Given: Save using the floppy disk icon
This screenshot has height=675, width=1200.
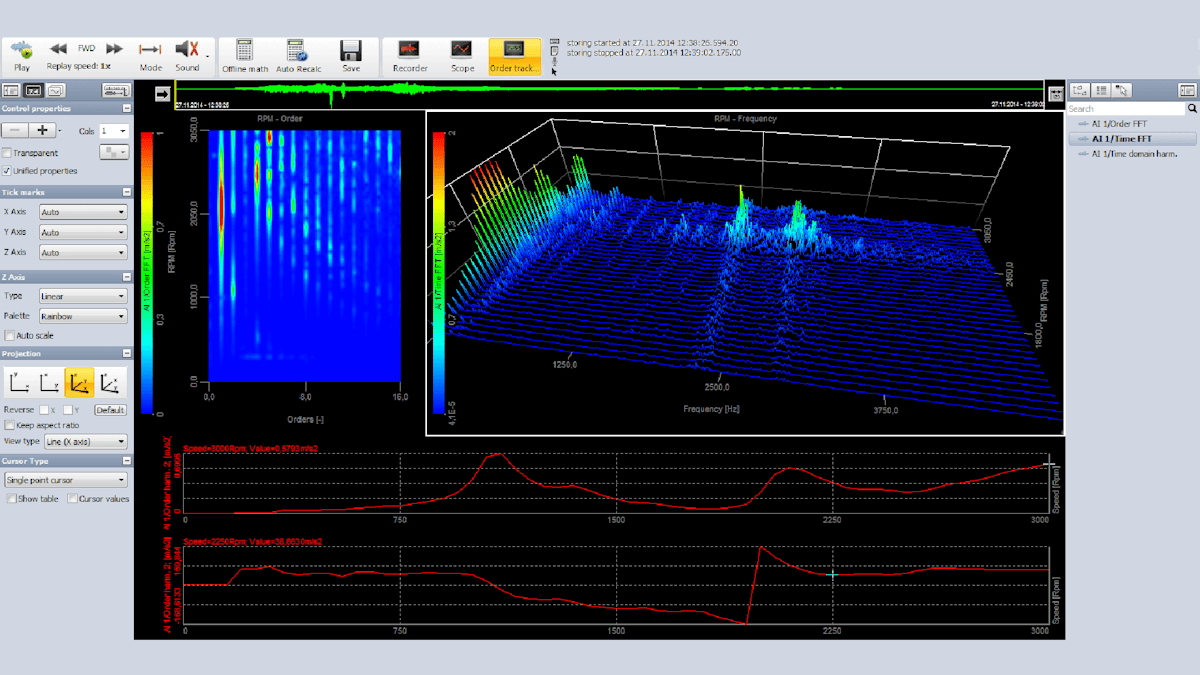Looking at the screenshot, I should [351, 57].
